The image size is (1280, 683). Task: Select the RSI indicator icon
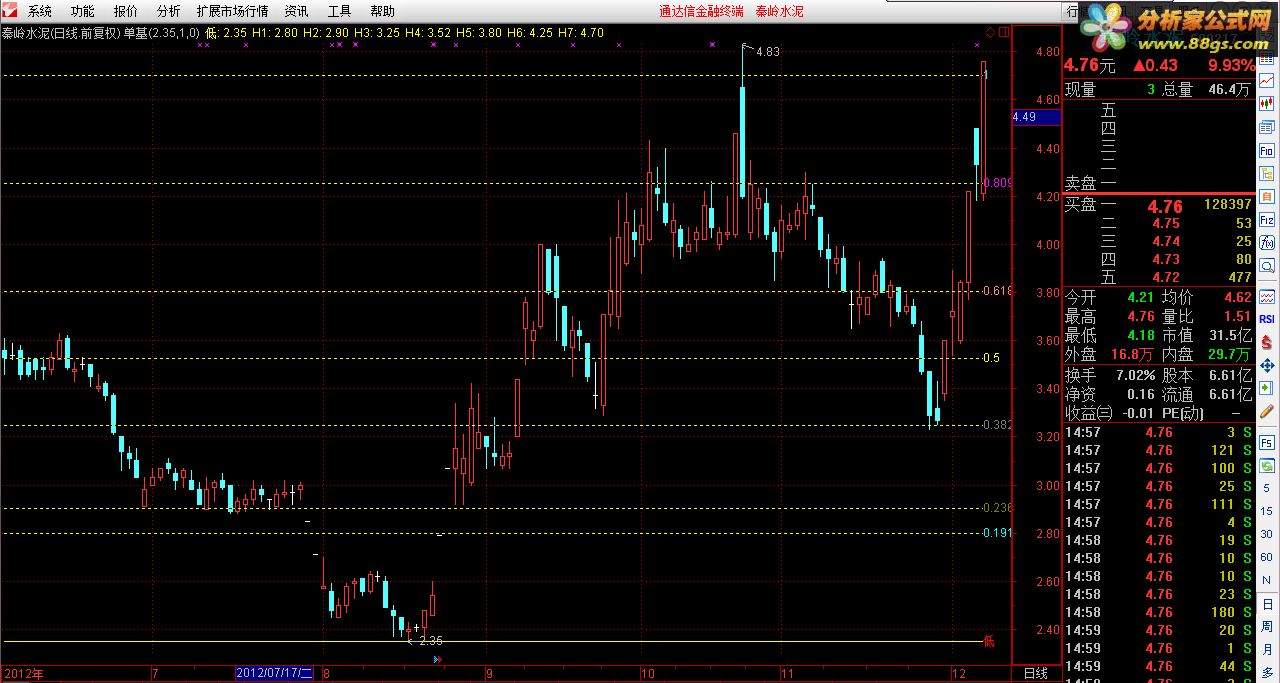pyautogui.click(x=1267, y=320)
